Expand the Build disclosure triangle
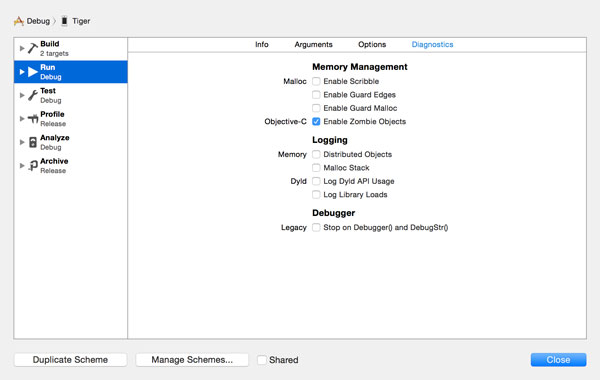The height and width of the screenshot is (380, 600). pyautogui.click(x=22, y=48)
